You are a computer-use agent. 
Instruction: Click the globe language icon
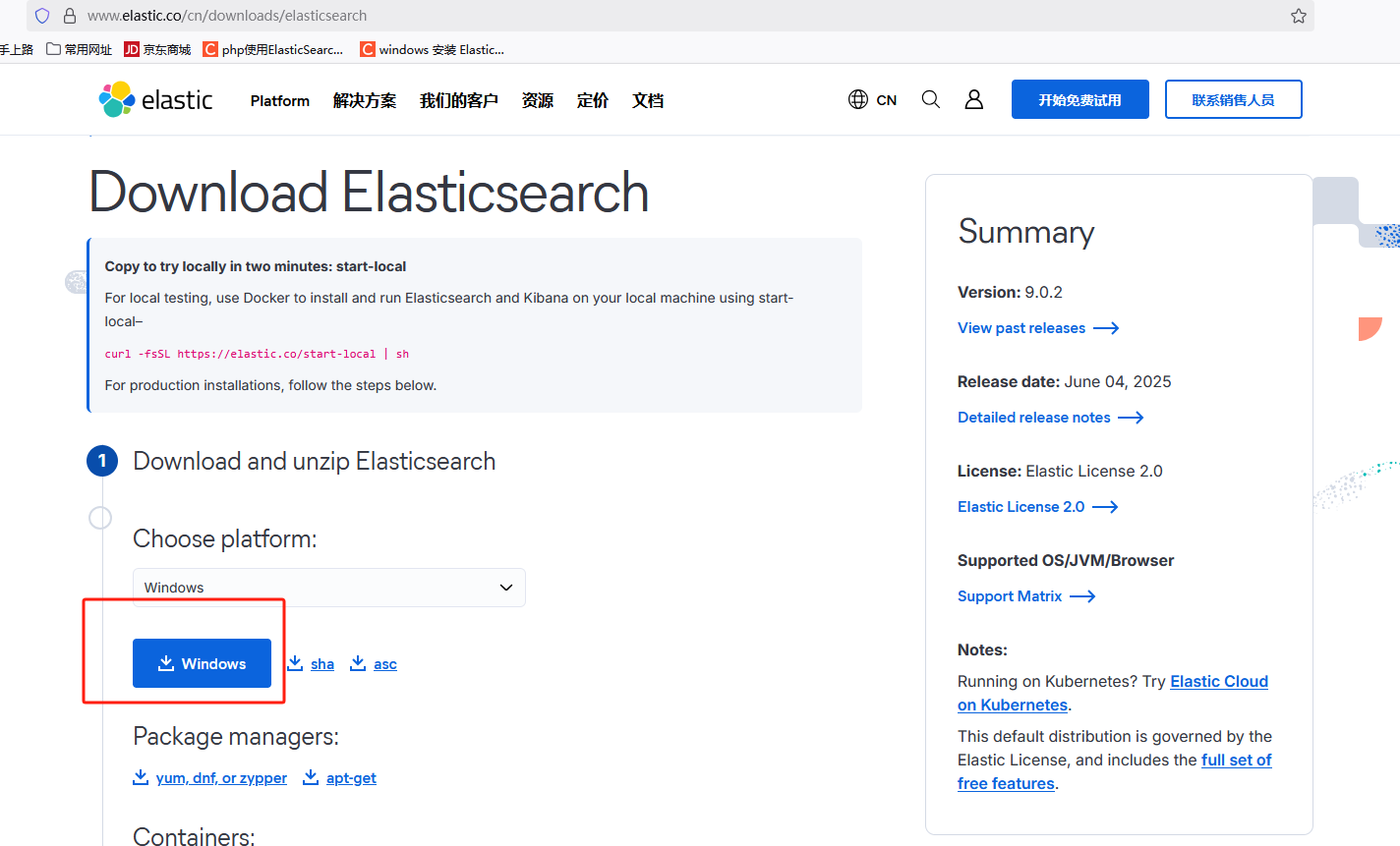tap(858, 99)
